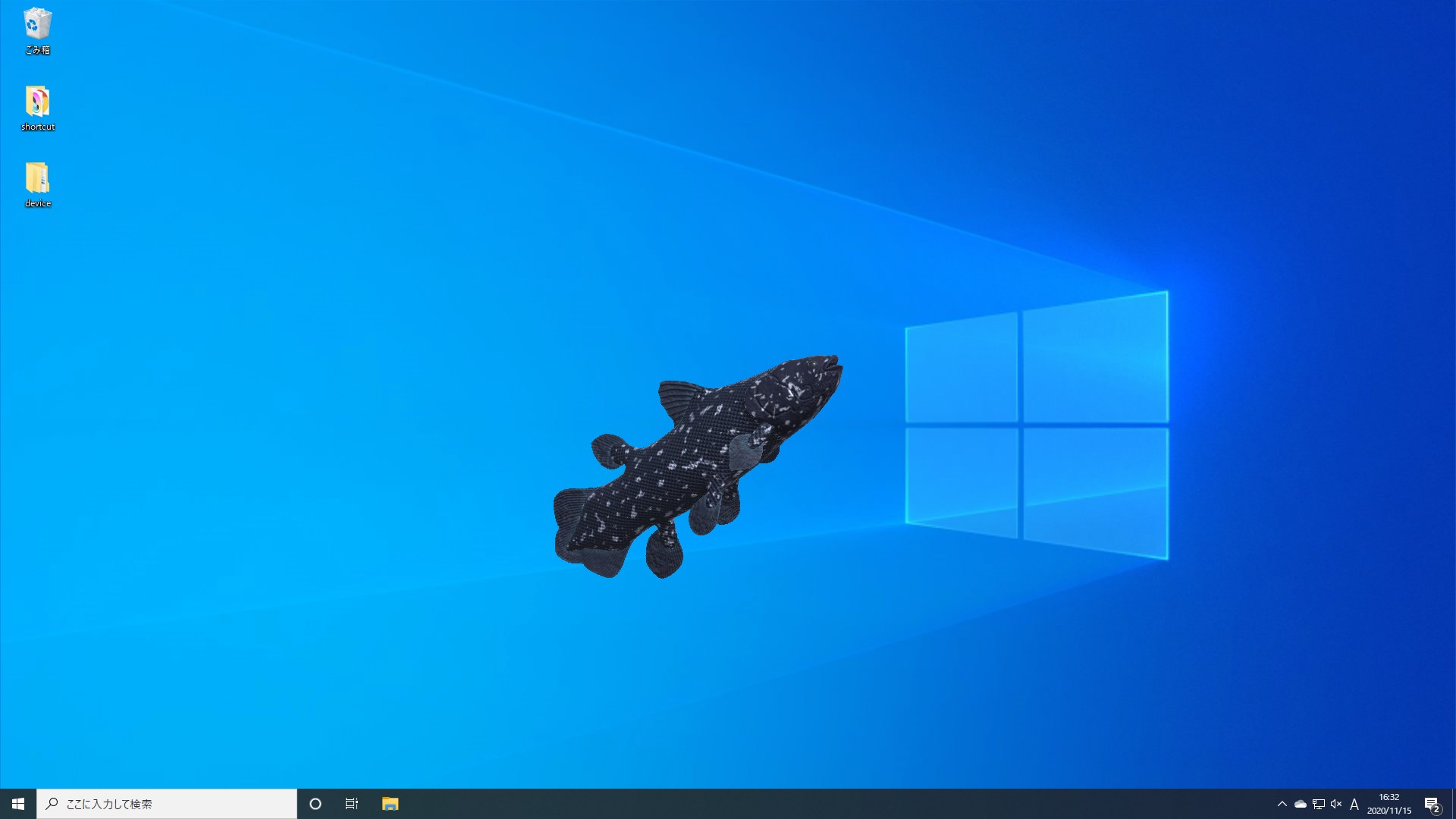The width and height of the screenshot is (1456, 819).
Task: Click Show Desktop sliver at taskbar end
Action: 1453,804
